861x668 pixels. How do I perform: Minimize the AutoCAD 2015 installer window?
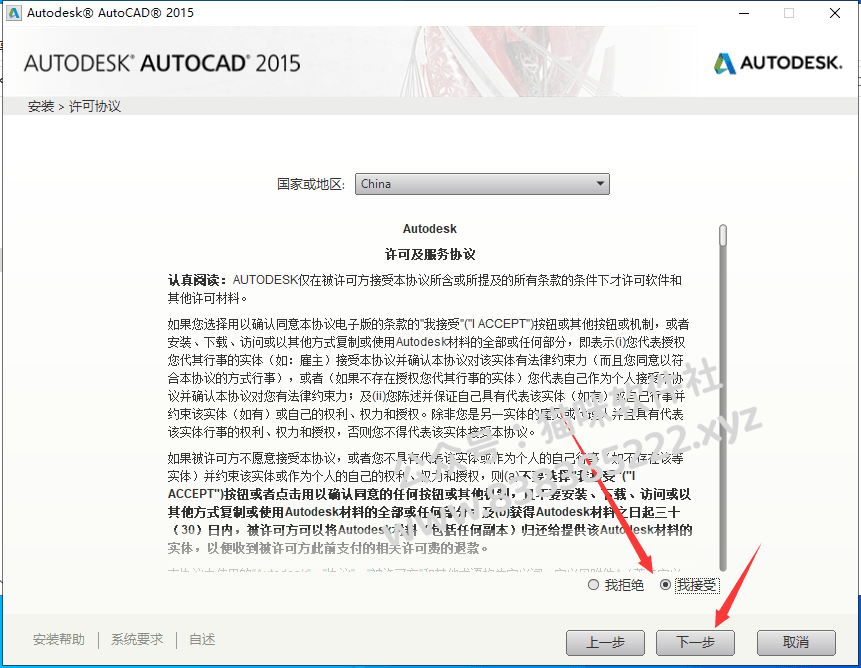point(744,13)
